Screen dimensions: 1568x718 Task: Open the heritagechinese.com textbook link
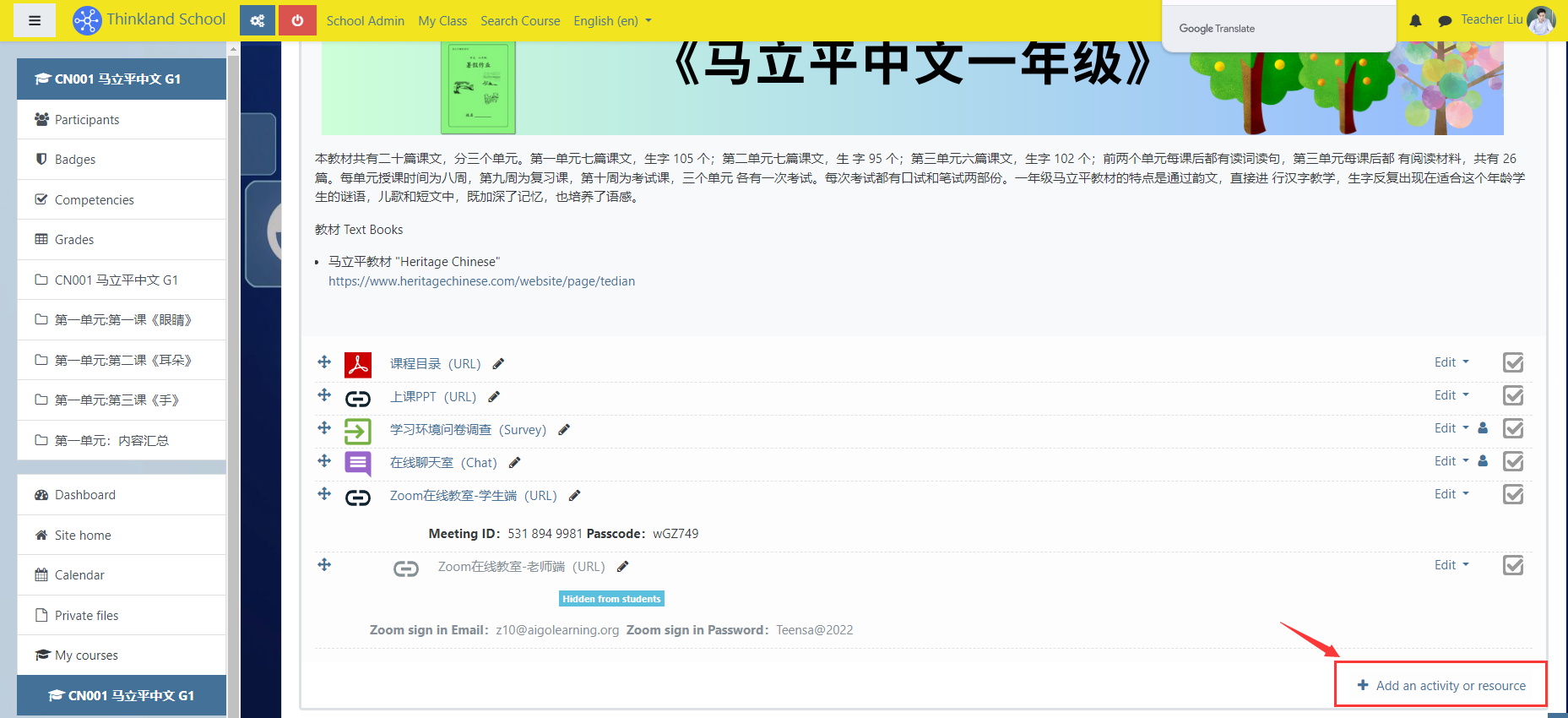point(481,281)
